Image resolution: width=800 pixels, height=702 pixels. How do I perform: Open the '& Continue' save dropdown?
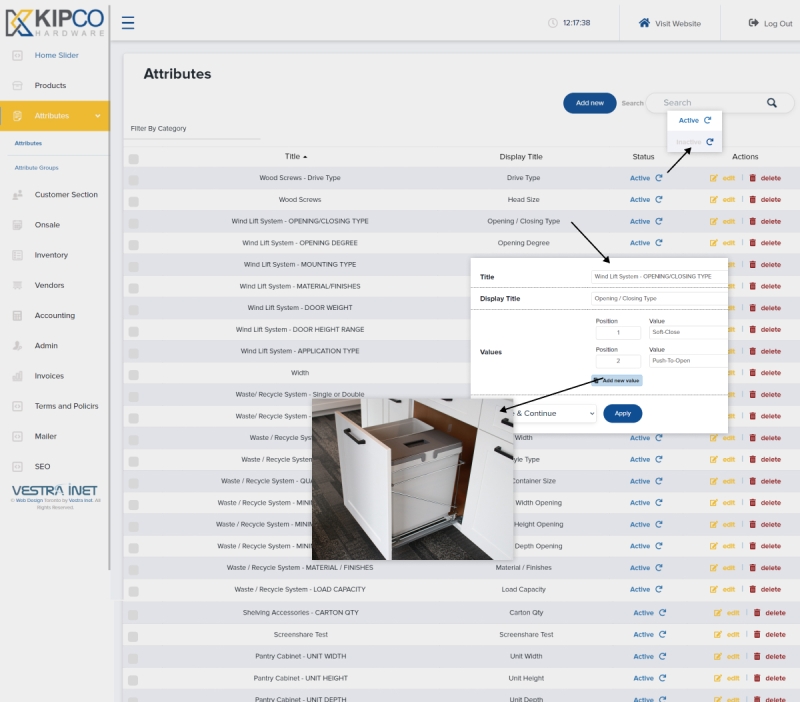click(x=553, y=413)
